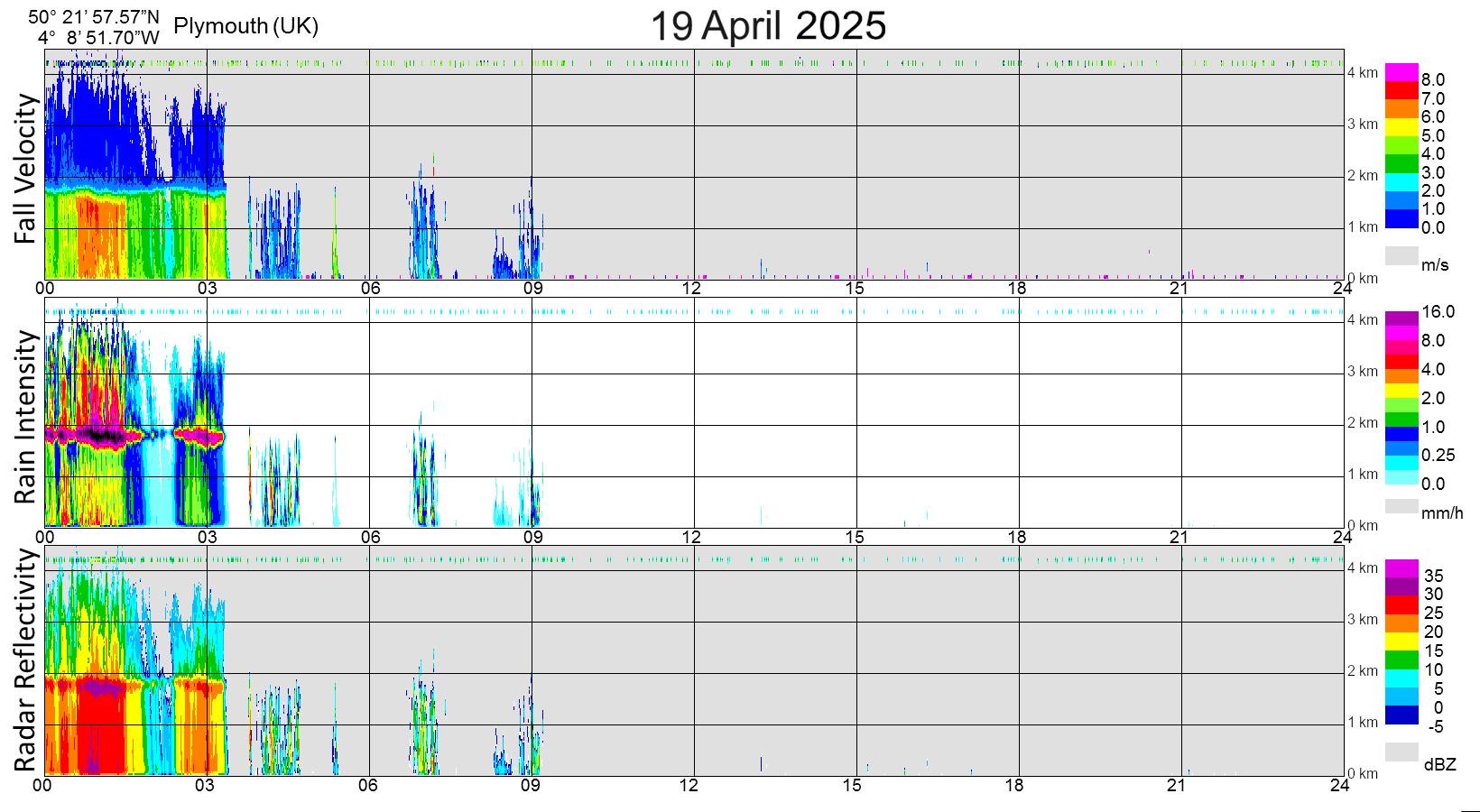The height and width of the screenshot is (812, 1480).
Task: Click the "2 km" height label on Radar Reflectivity
Action: pos(1363,670)
